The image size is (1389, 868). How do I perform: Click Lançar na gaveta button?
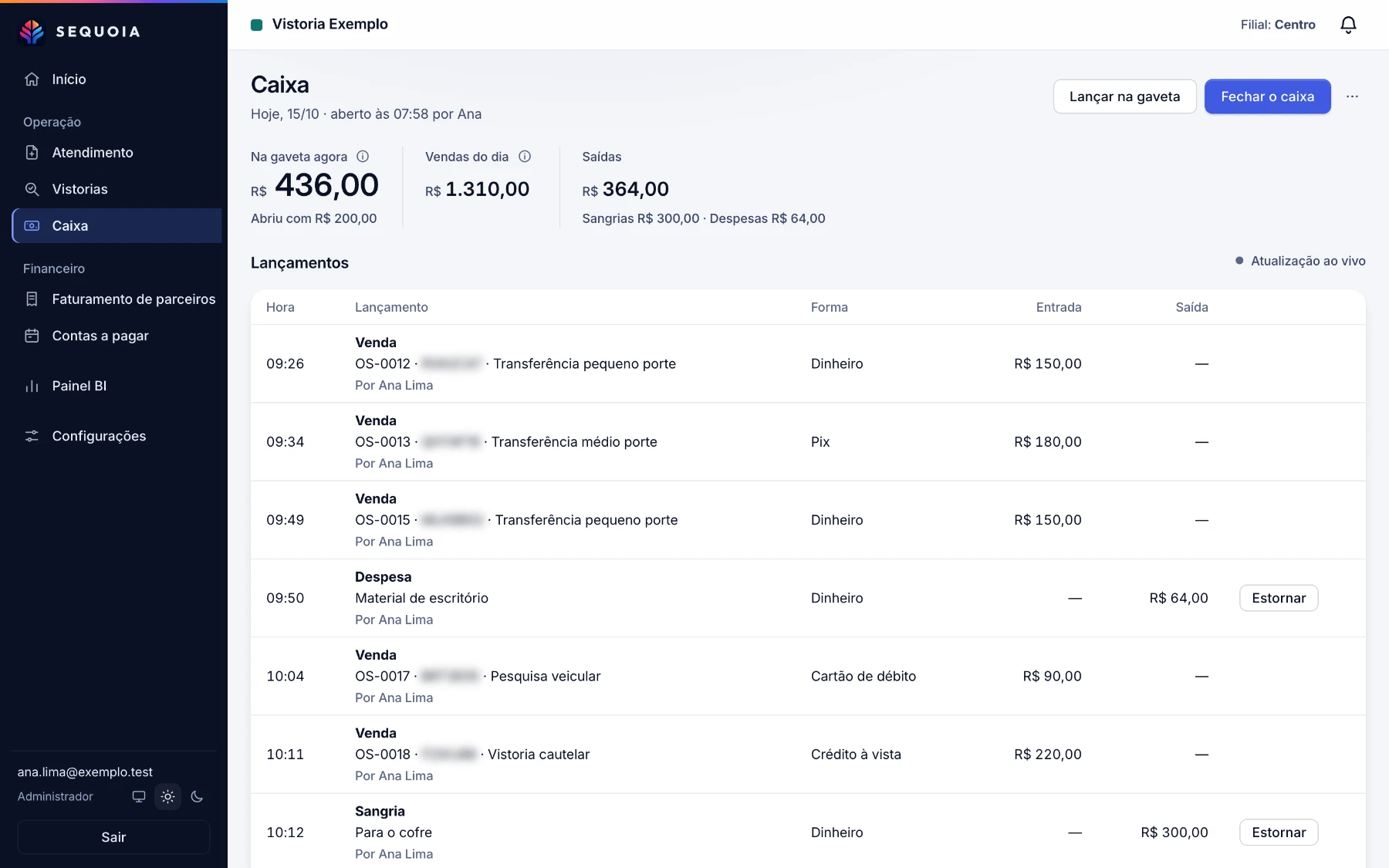tap(1124, 96)
